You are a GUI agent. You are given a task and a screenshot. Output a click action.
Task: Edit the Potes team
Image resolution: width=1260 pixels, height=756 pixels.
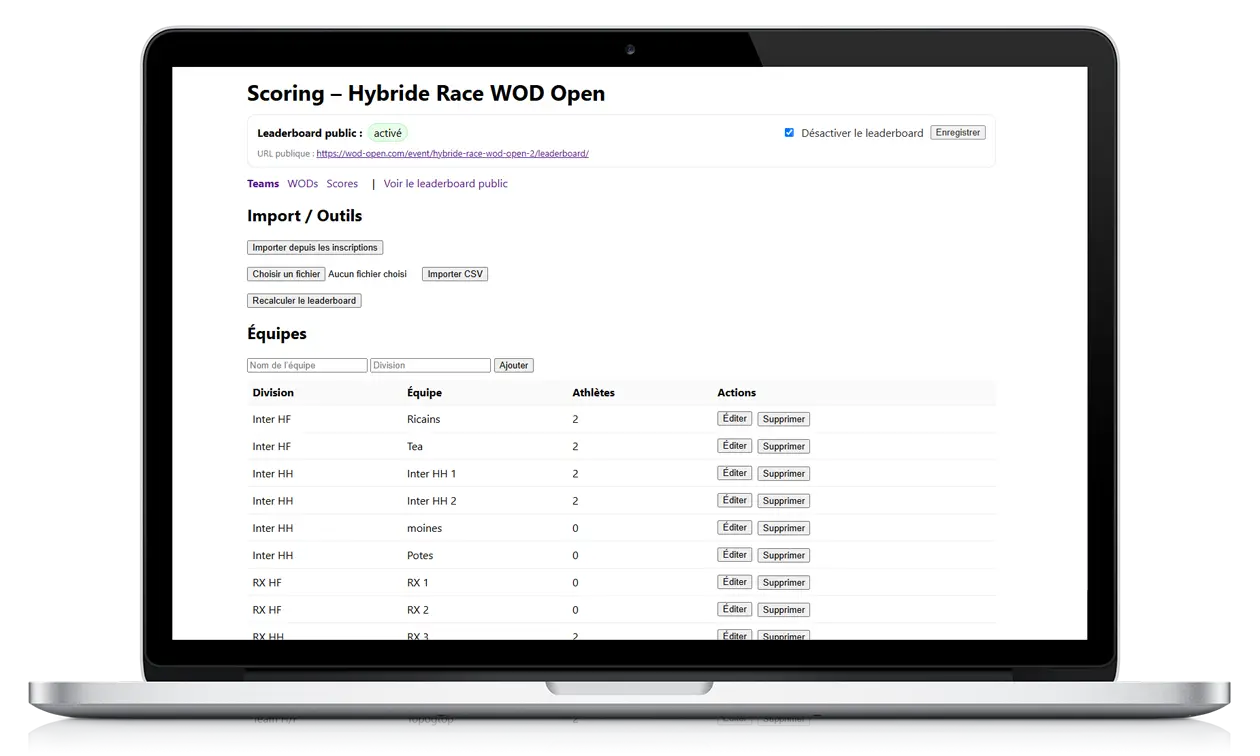coord(734,555)
